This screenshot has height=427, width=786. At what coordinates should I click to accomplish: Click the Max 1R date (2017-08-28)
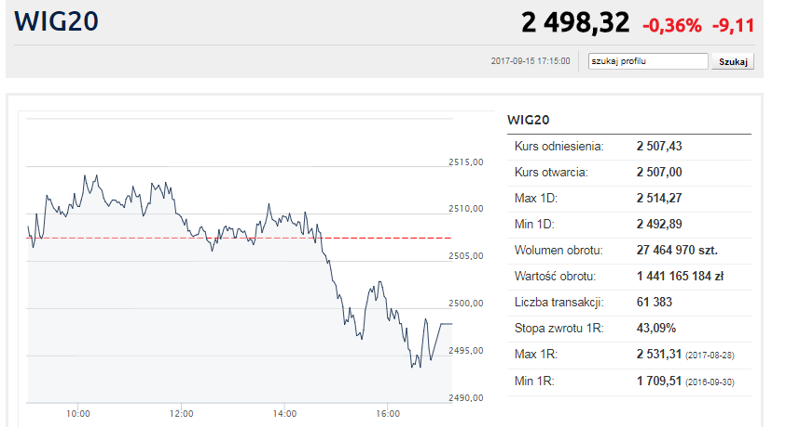pos(710,355)
